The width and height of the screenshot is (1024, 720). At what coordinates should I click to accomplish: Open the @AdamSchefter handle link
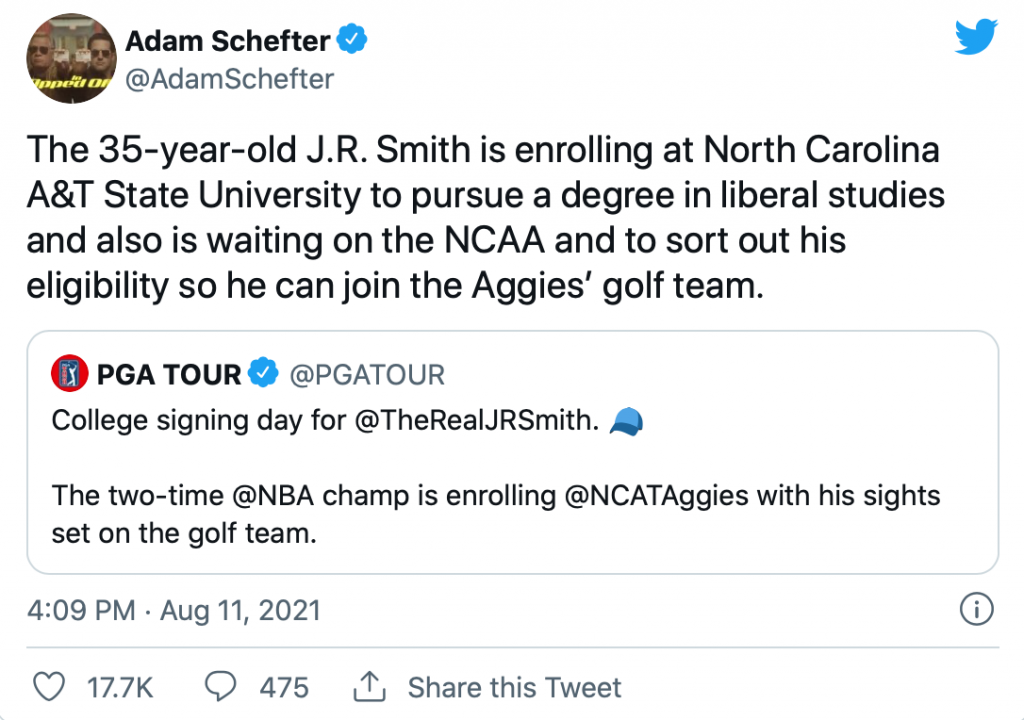[229, 78]
